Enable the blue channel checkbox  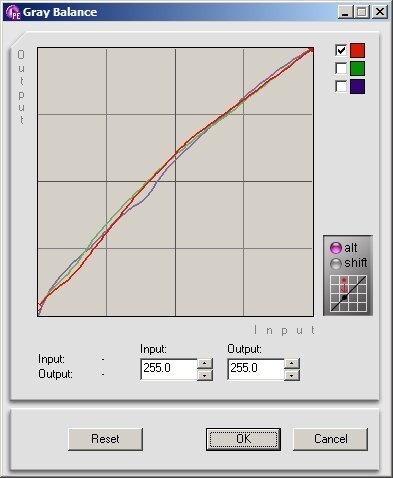(341, 86)
